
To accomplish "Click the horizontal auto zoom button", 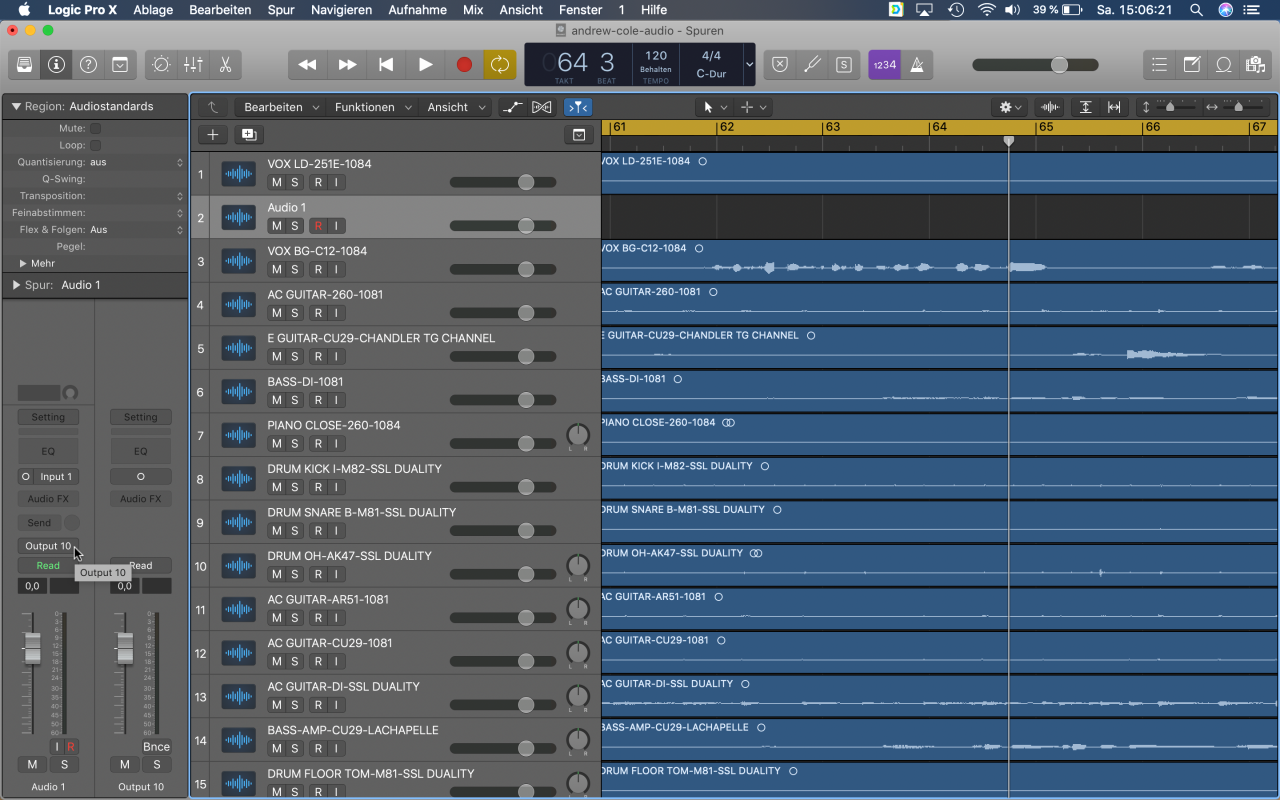I will 1114,107.
